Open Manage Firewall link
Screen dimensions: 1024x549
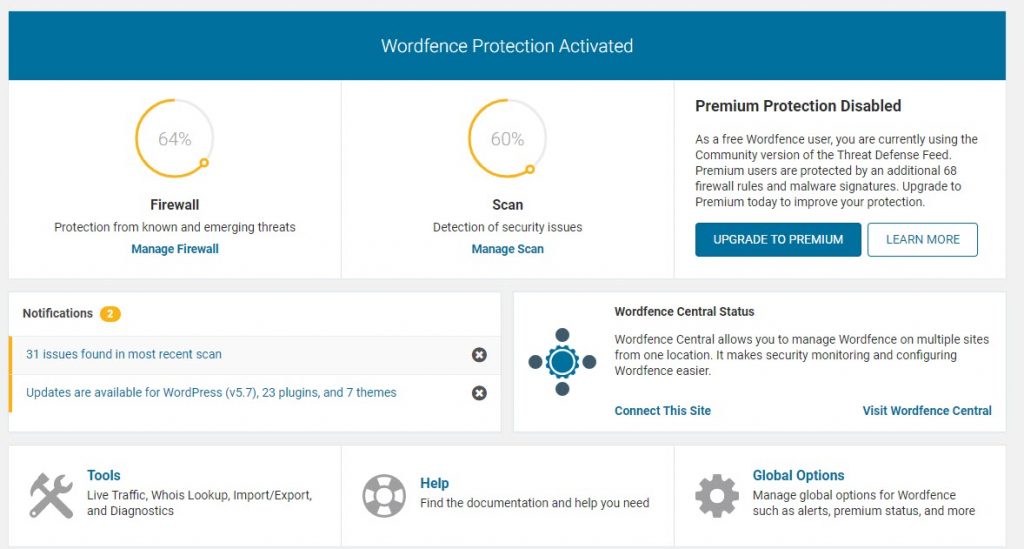point(175,249)
